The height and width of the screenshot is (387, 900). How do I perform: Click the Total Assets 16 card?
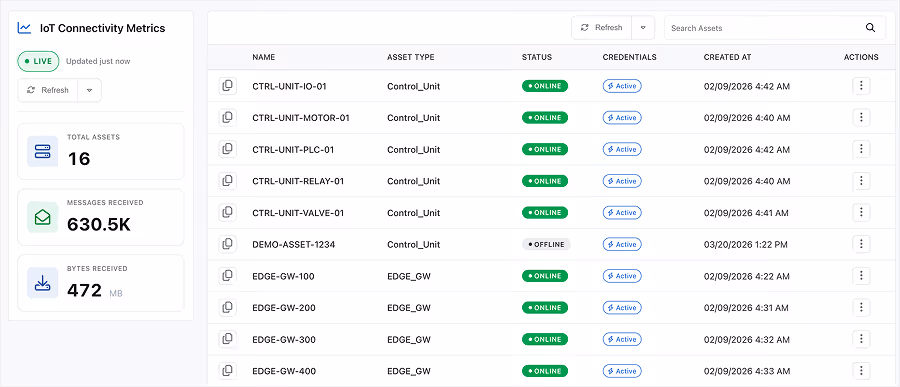coord(101,152)
